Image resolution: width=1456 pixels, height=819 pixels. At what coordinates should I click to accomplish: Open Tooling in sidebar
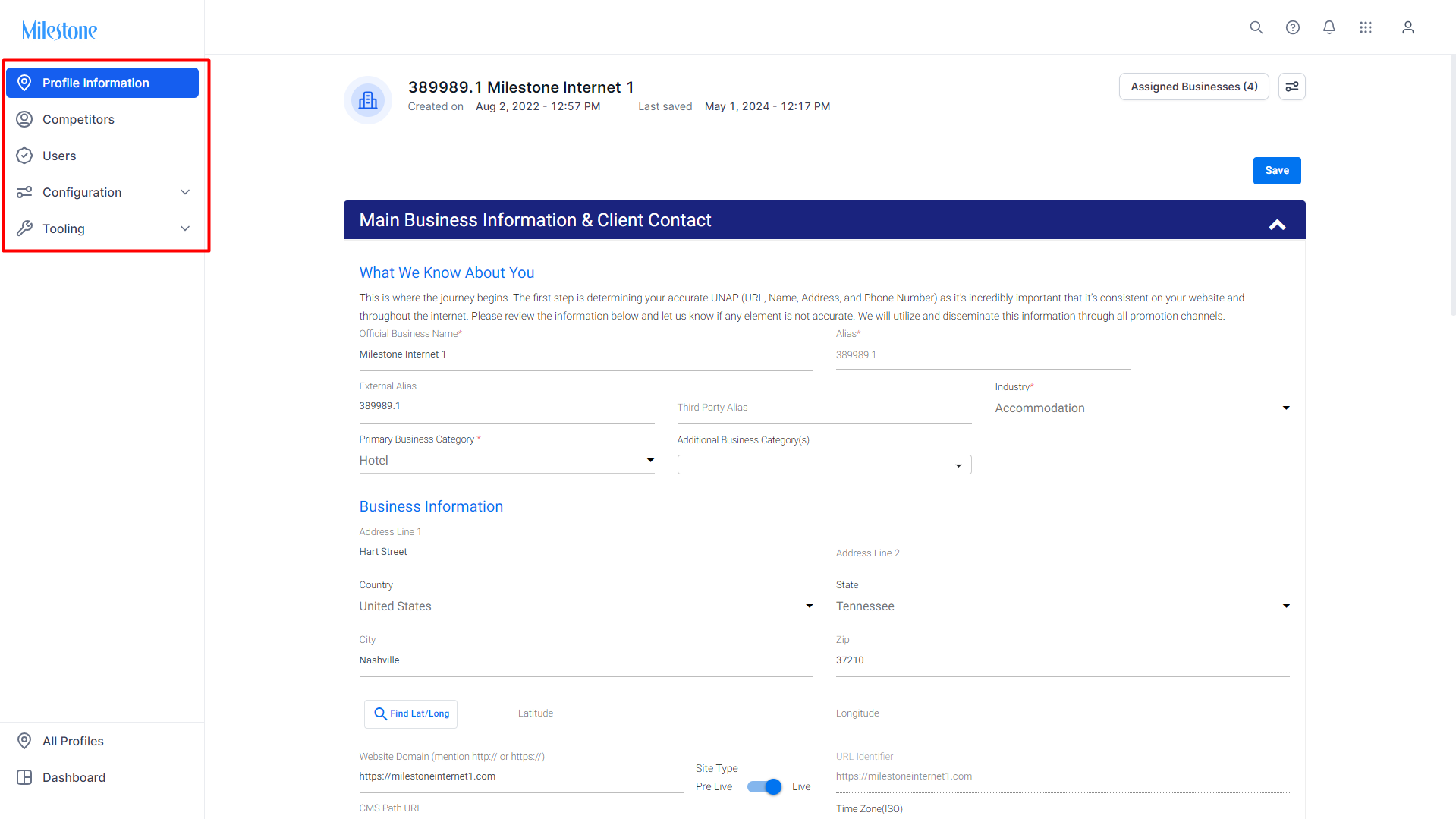pyautogui.click(x=102, y=228)
